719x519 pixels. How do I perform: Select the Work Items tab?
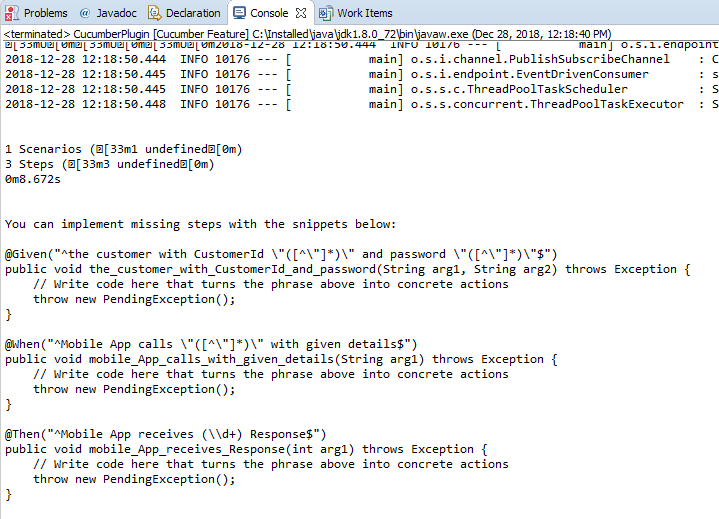364,13
